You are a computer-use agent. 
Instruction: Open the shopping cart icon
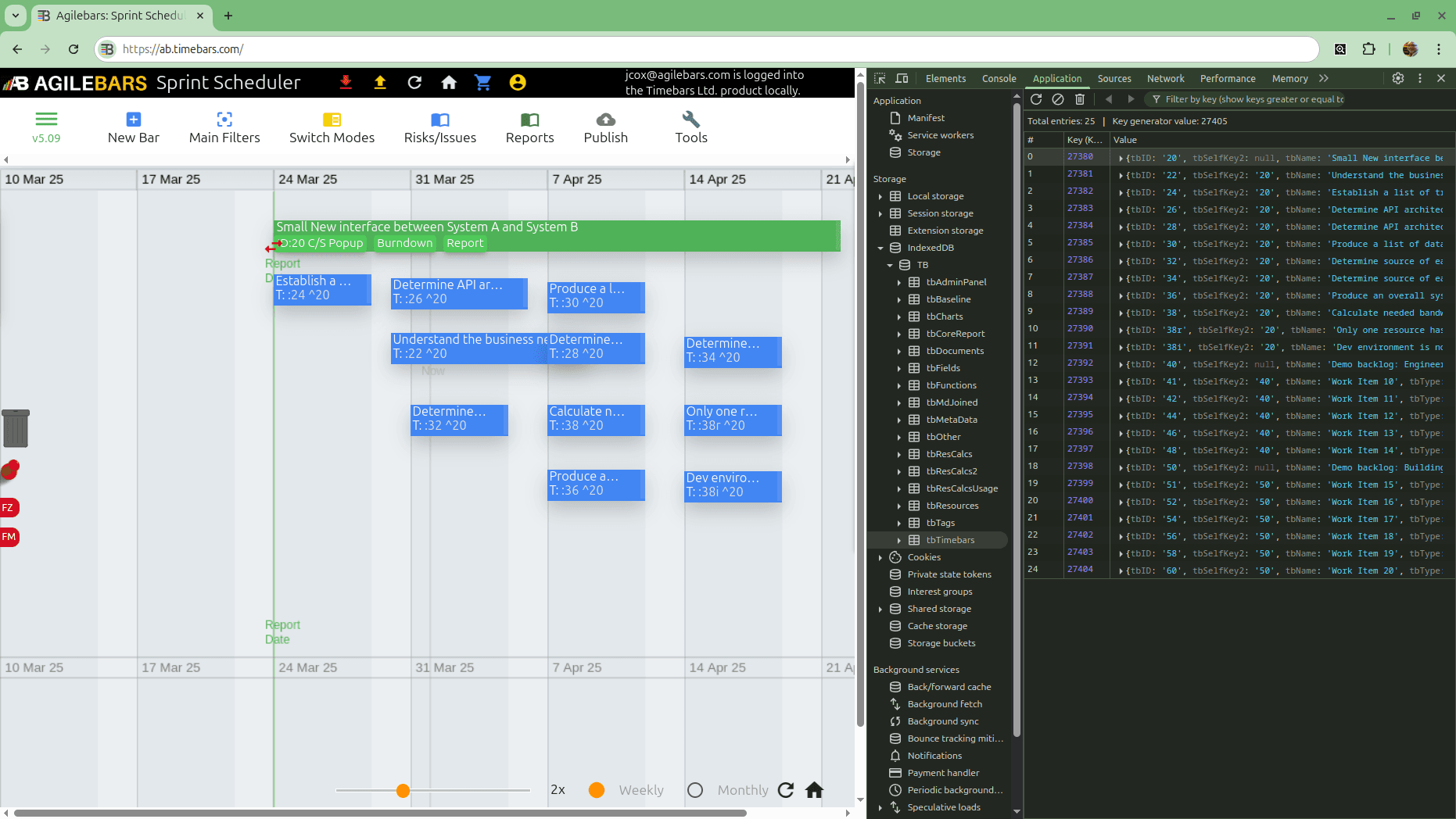(483, 82)
